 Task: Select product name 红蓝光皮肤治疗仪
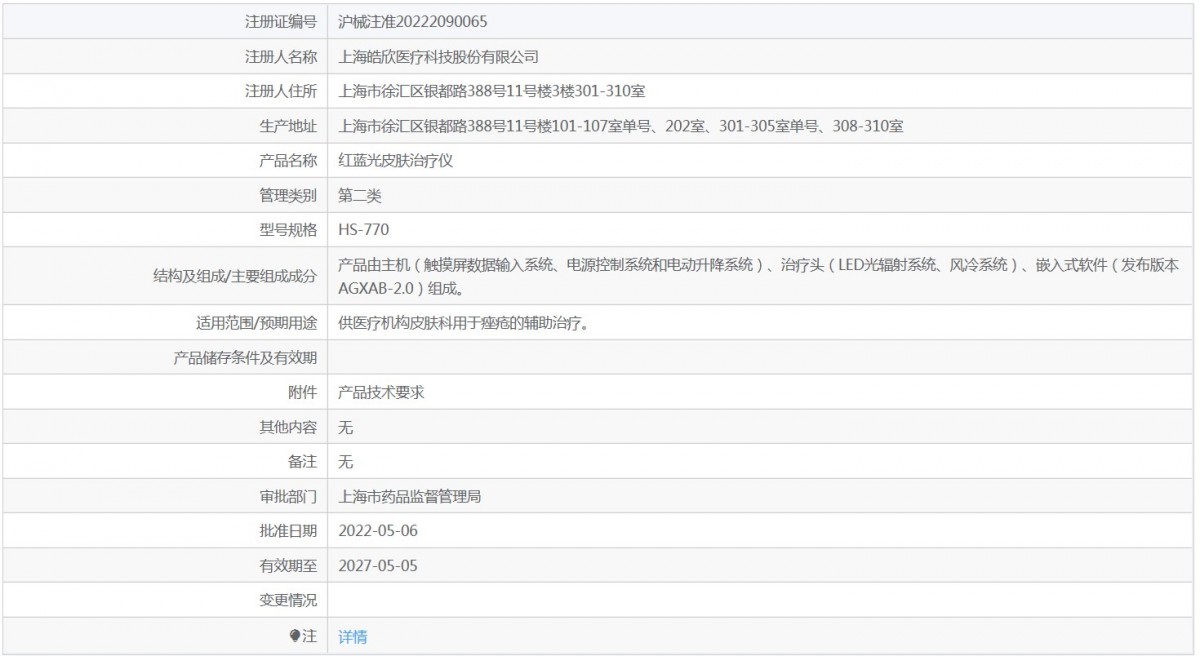396,160
